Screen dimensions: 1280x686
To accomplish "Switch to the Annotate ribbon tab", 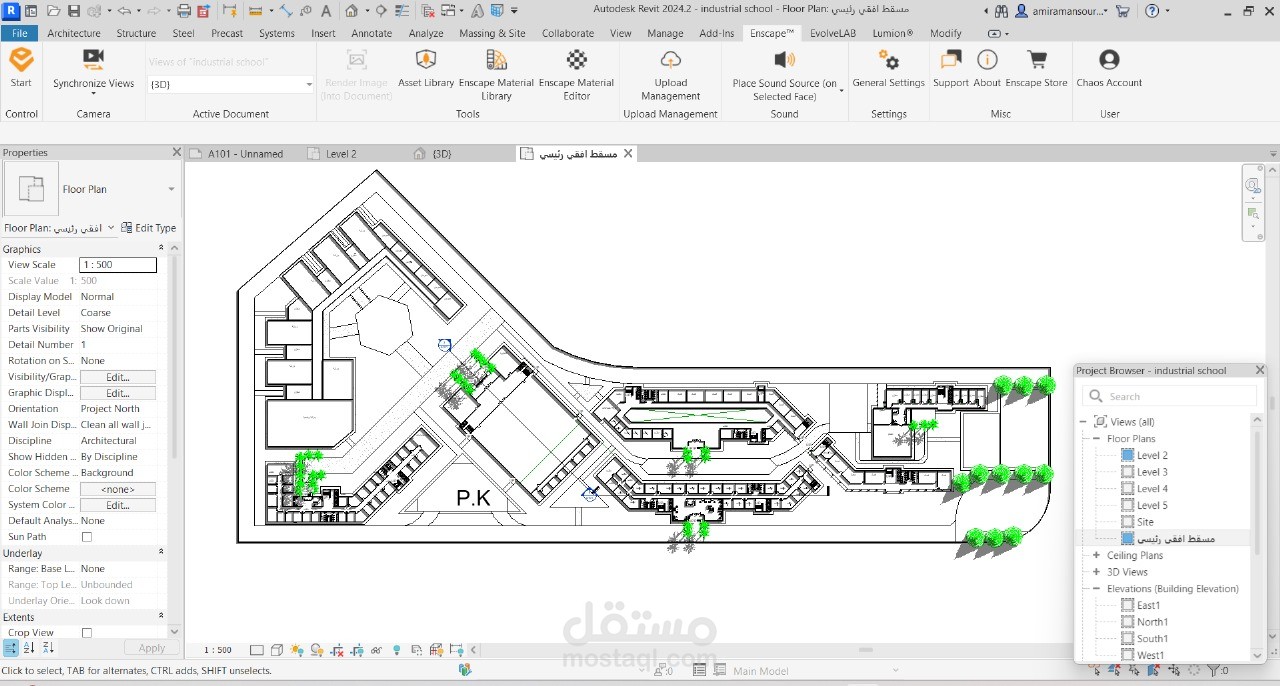I will click(372, 33).
